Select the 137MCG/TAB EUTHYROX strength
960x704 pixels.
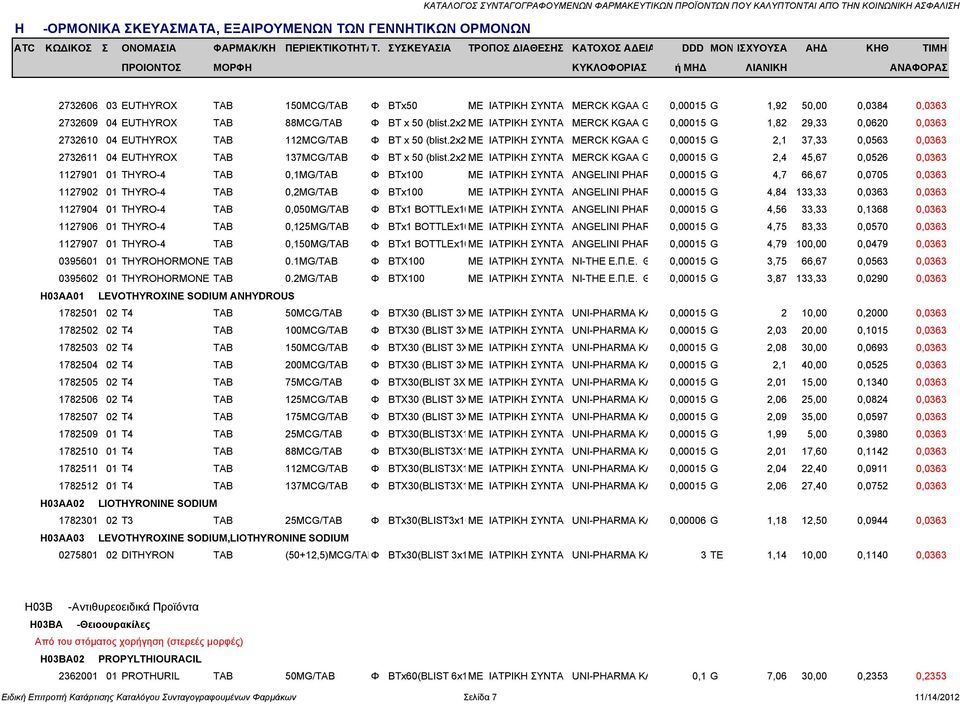coord(316,157)
